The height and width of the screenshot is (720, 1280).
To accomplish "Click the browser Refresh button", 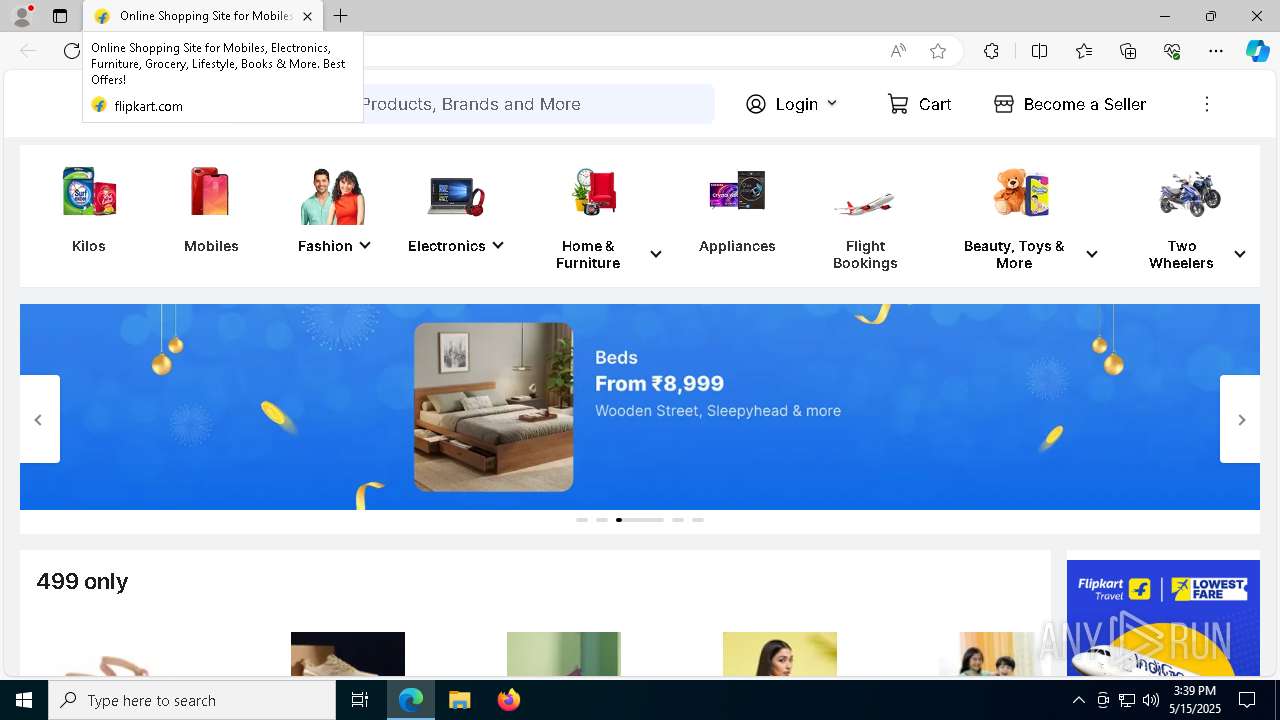I will [72, 51].
